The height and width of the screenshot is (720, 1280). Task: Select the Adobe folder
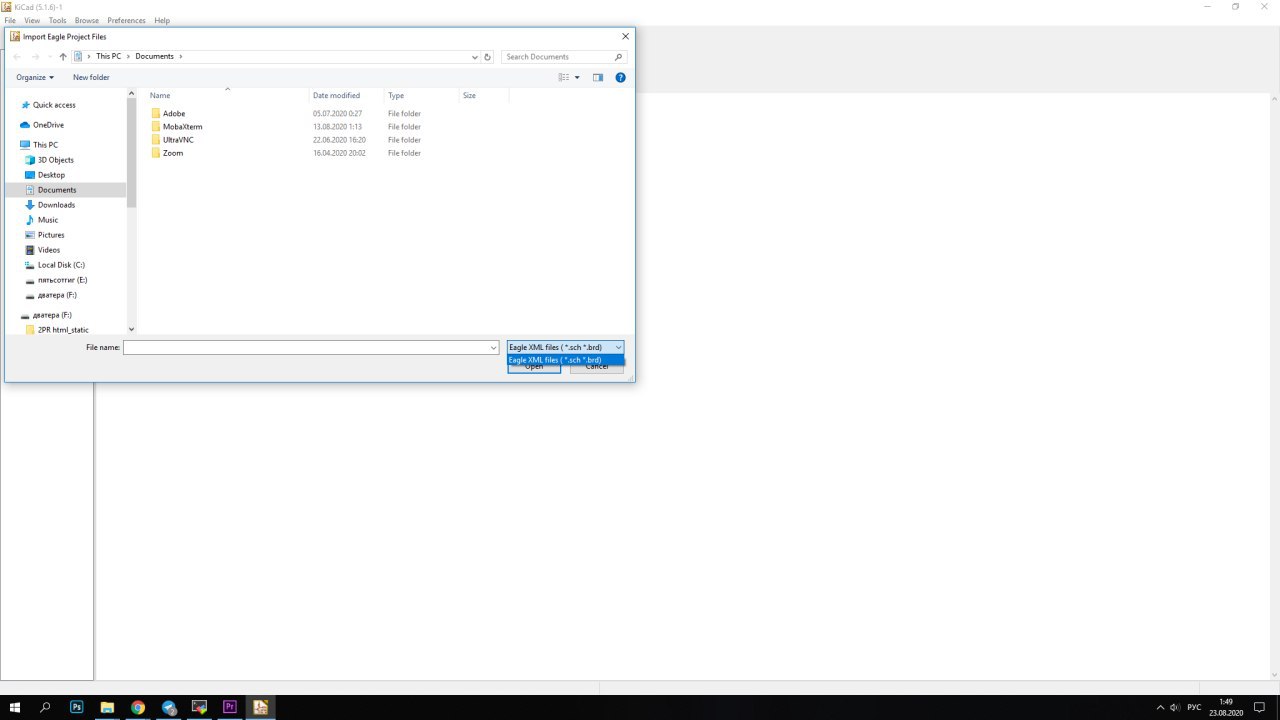click(x=173, y=114)
